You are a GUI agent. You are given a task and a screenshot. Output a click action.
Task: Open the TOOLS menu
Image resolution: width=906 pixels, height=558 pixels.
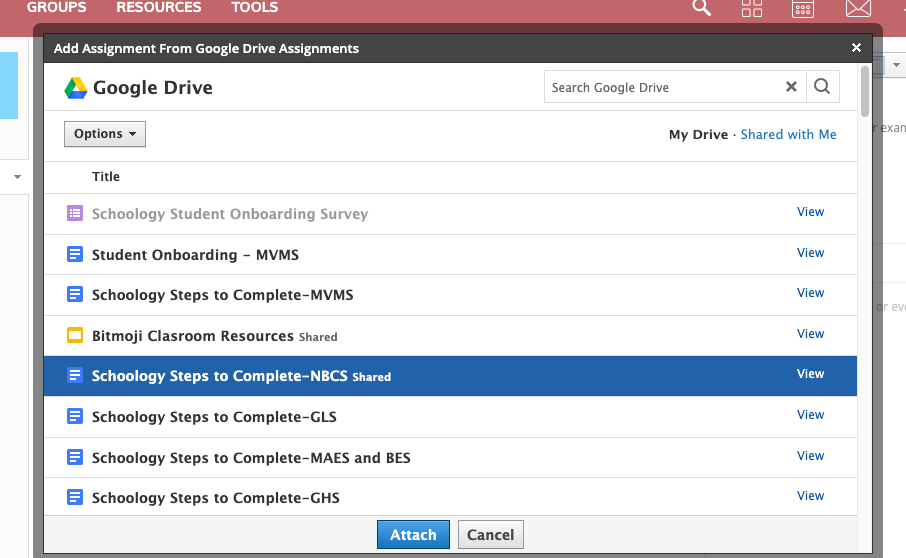pos(255,8)
